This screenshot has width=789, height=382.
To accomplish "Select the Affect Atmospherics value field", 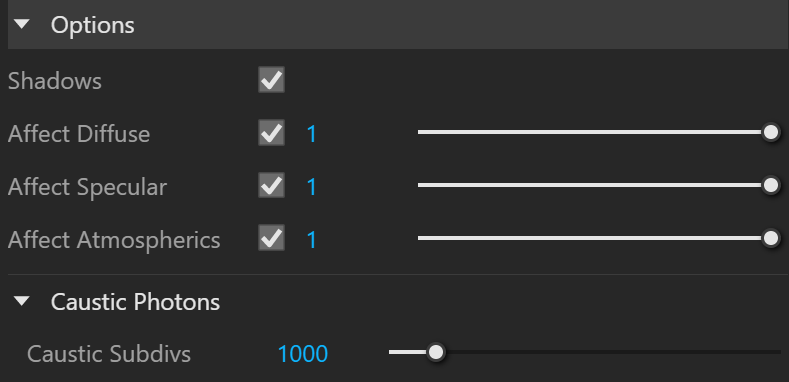I will 312,240.
